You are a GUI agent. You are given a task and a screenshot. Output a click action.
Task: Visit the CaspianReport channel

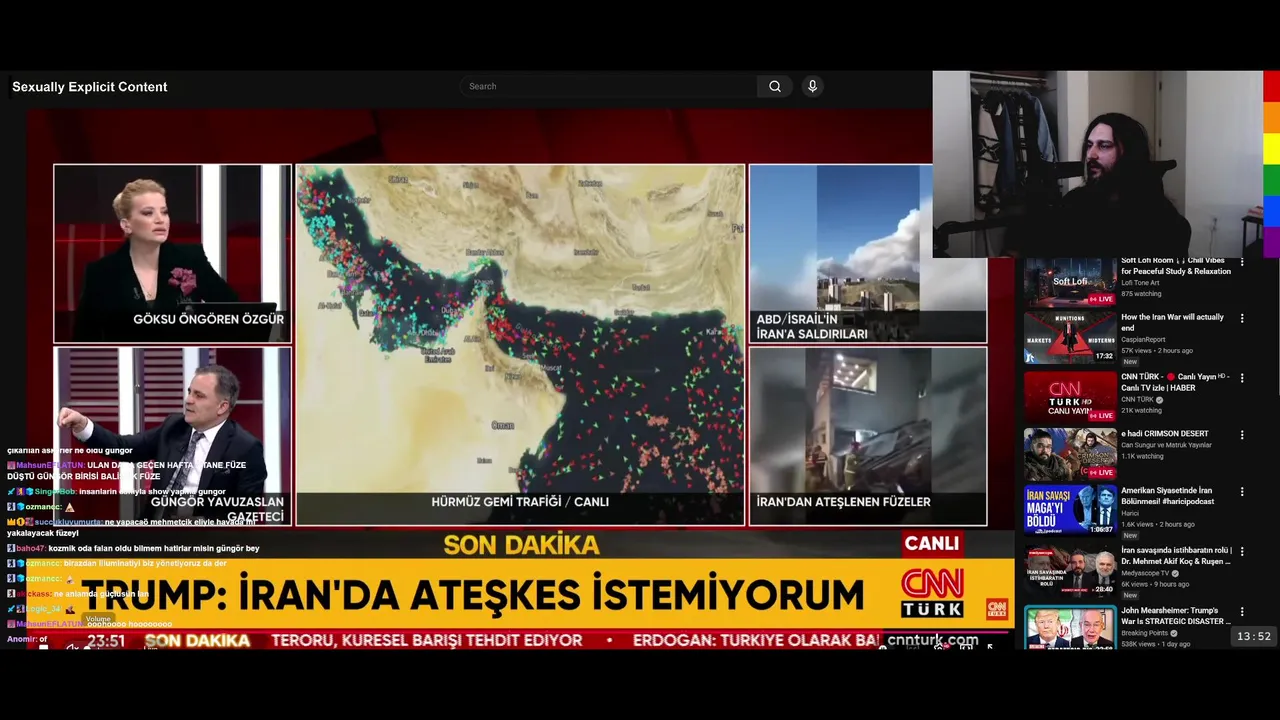1142,340
